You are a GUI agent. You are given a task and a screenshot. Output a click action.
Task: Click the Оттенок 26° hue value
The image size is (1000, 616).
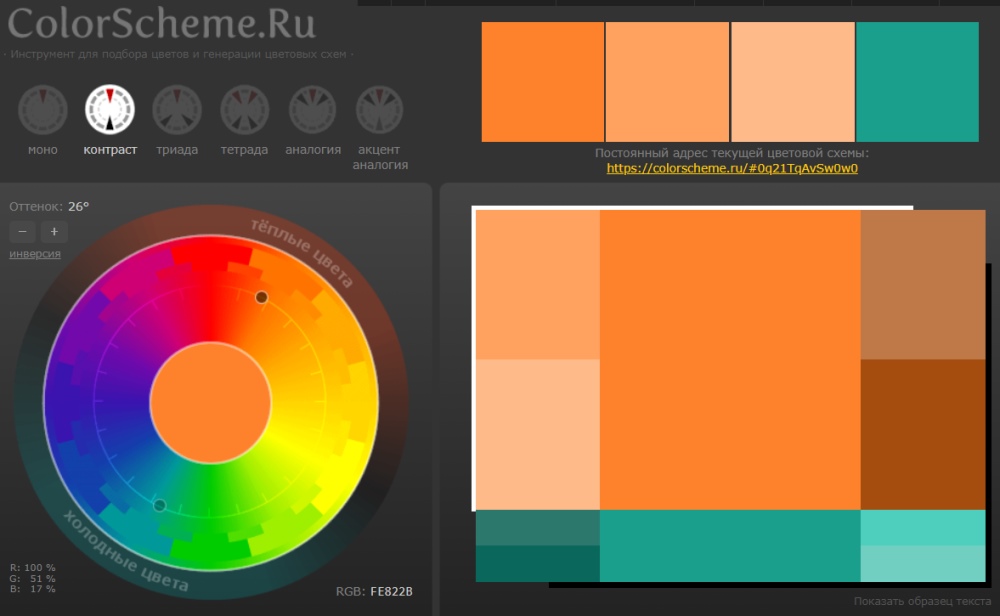pyautogui.click(x=78, y=207)
